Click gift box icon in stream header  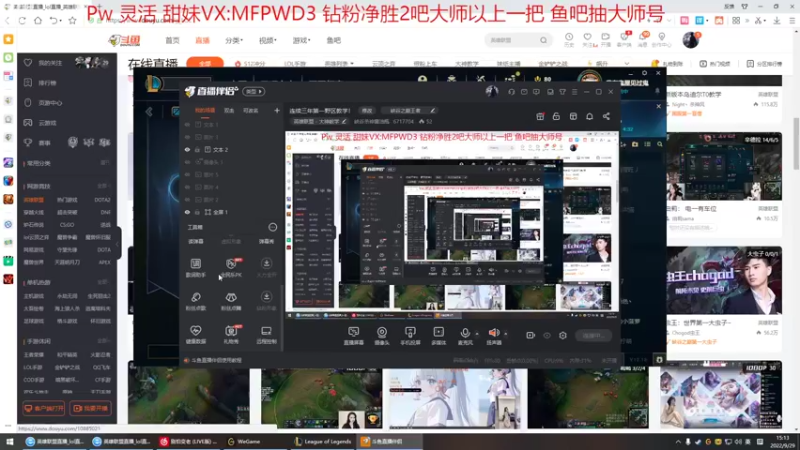(540, 116)
